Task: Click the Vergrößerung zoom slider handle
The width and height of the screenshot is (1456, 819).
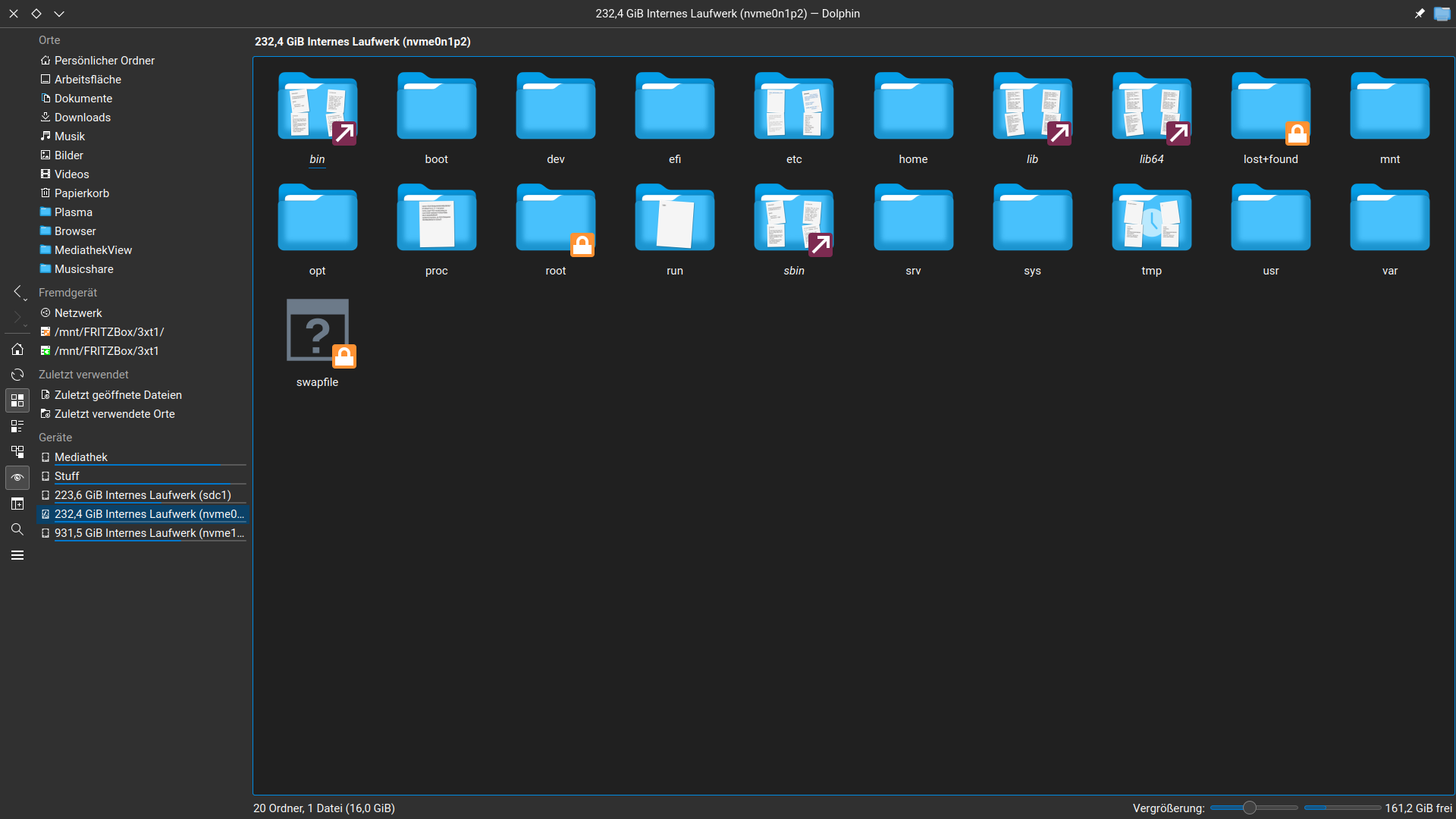Action: click(x=1249, y=808)
